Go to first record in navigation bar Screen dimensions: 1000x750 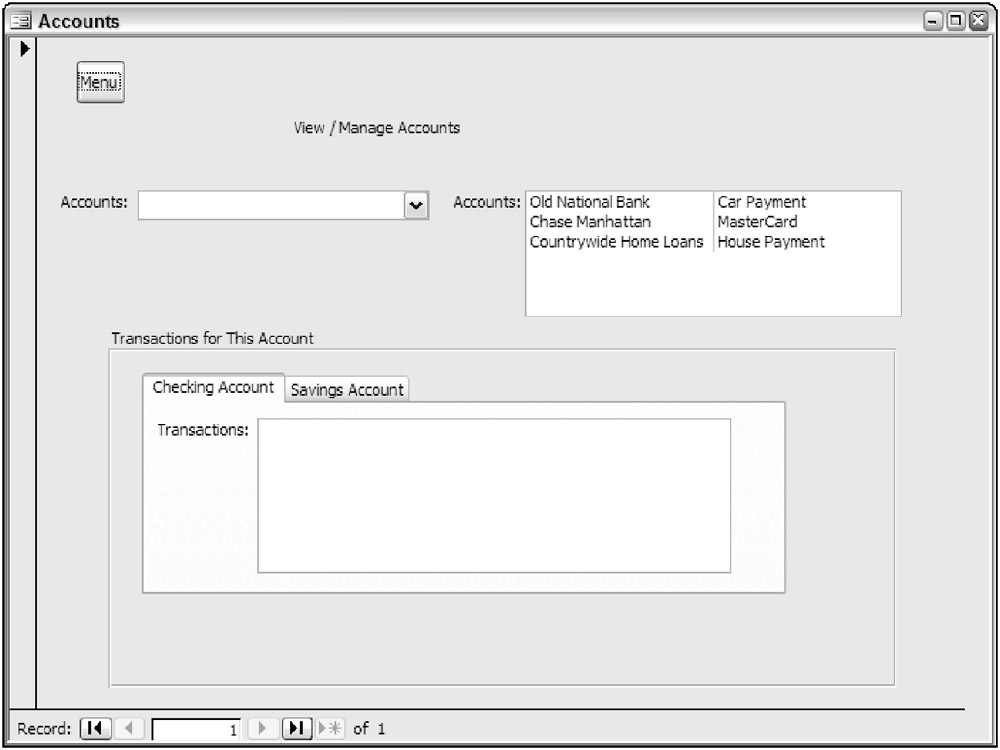tap(95, 729)
